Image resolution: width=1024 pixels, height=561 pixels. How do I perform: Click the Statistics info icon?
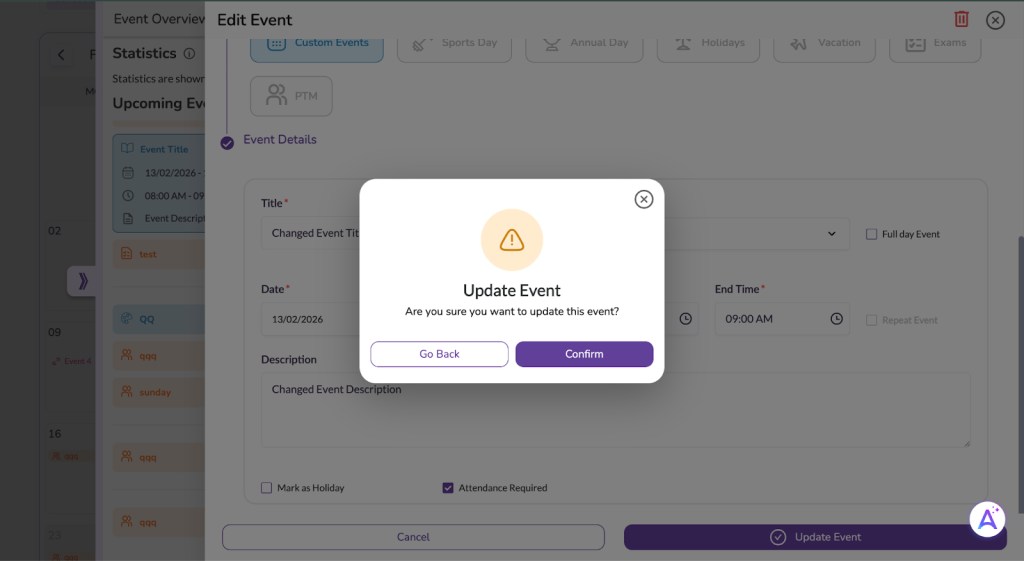coord(190,54)
